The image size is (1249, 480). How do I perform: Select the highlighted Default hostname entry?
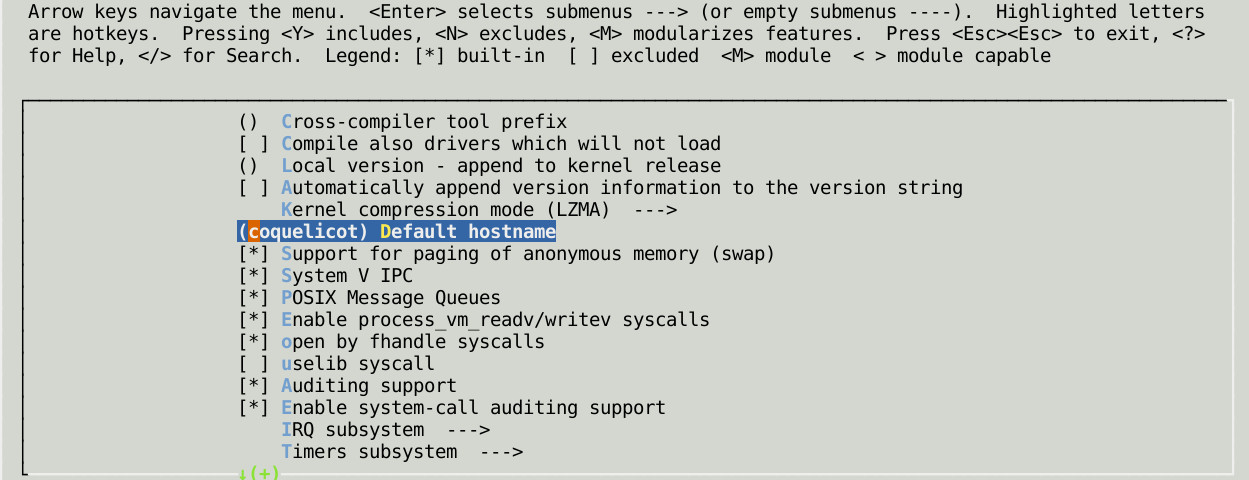[397, 232]
